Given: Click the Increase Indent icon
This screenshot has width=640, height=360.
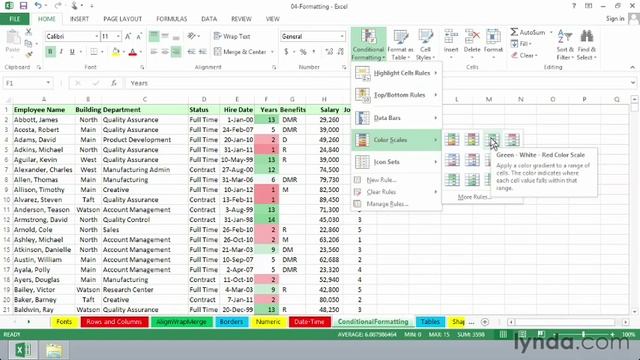Looking at the screenshot, I should click(x=203, y=52).
